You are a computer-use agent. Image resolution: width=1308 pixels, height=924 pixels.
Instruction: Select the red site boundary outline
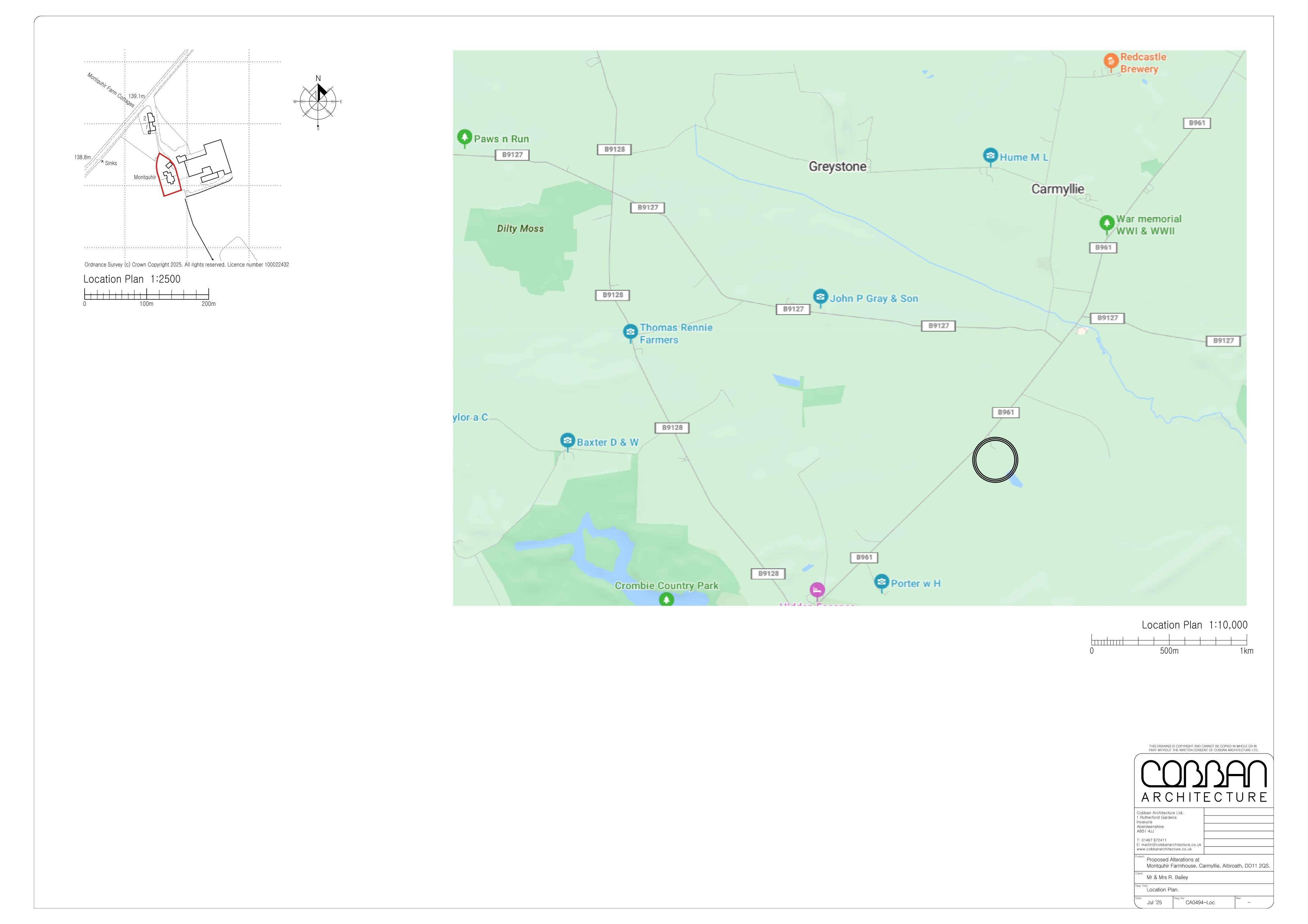169,174
